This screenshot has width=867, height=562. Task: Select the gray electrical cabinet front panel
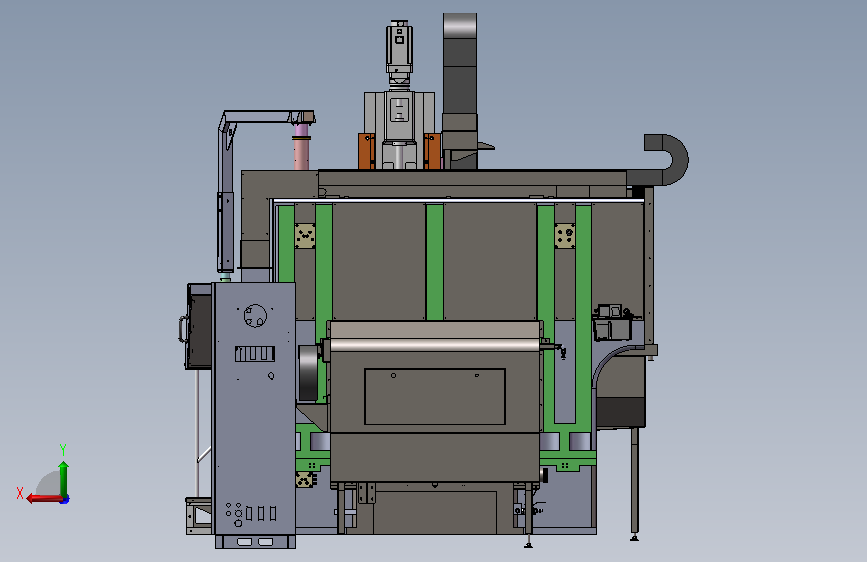tap(254, 409)
